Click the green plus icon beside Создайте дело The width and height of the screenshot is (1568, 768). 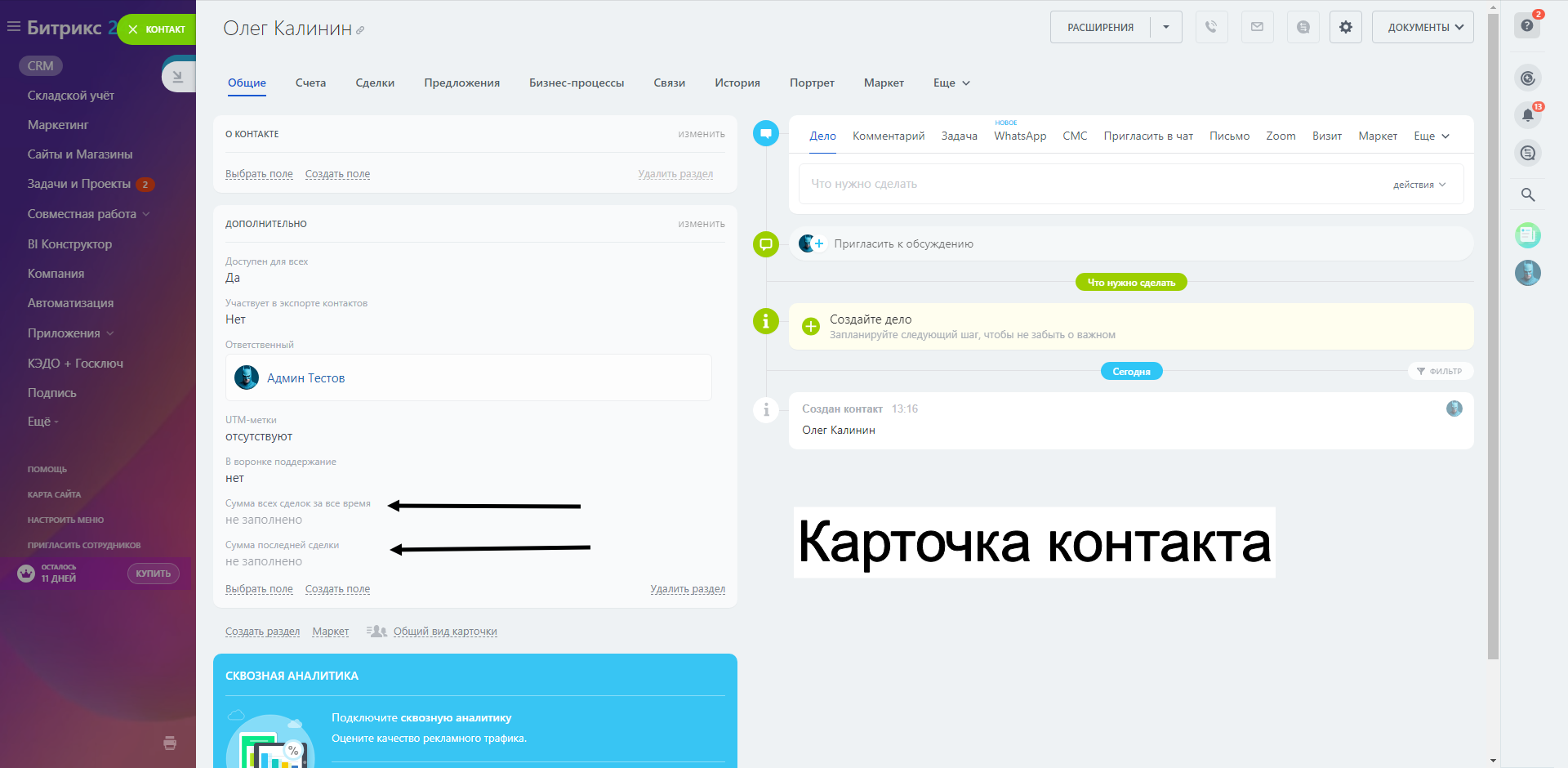810,327
